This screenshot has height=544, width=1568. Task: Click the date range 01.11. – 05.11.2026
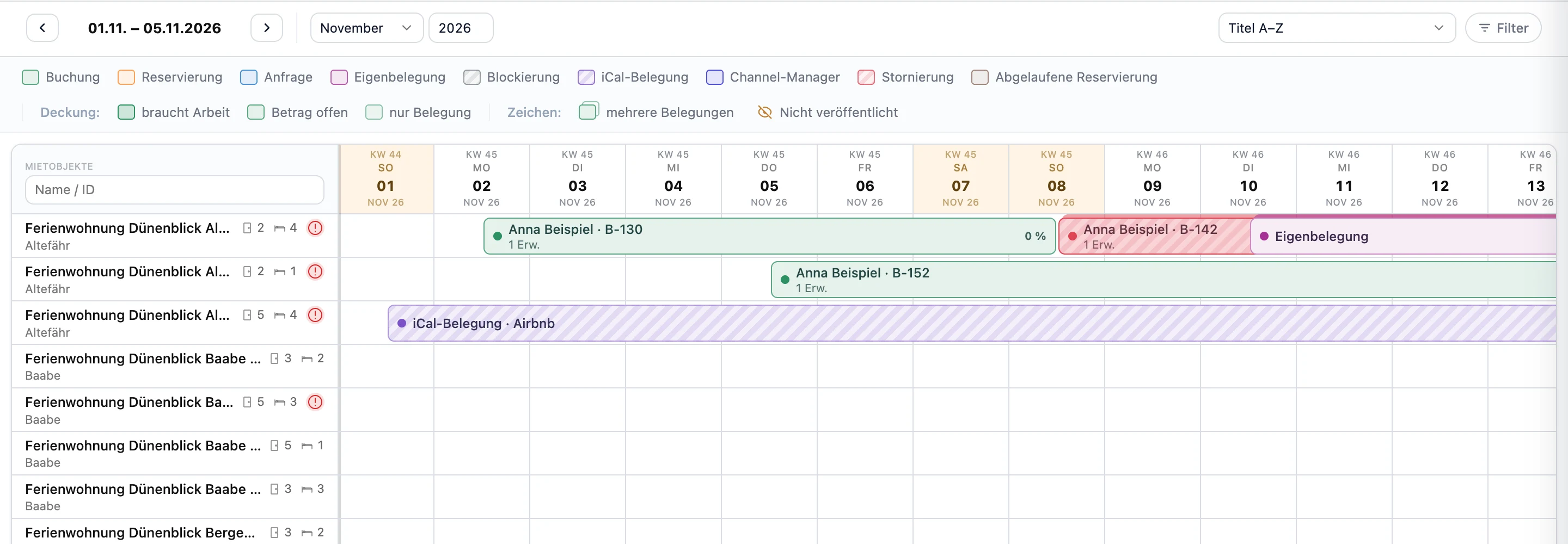(155, 28)
